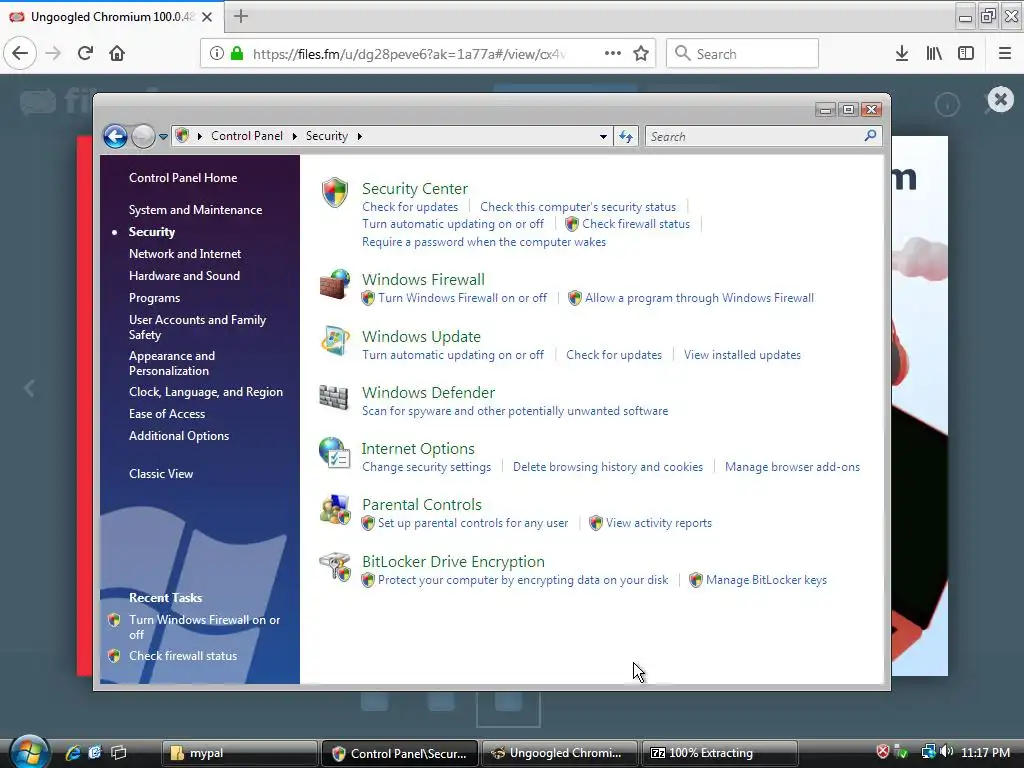The height and width of the screenshot is (768, 1024).
Task: Focus the Control Panel search field
Action: click(x=754, y=136)
